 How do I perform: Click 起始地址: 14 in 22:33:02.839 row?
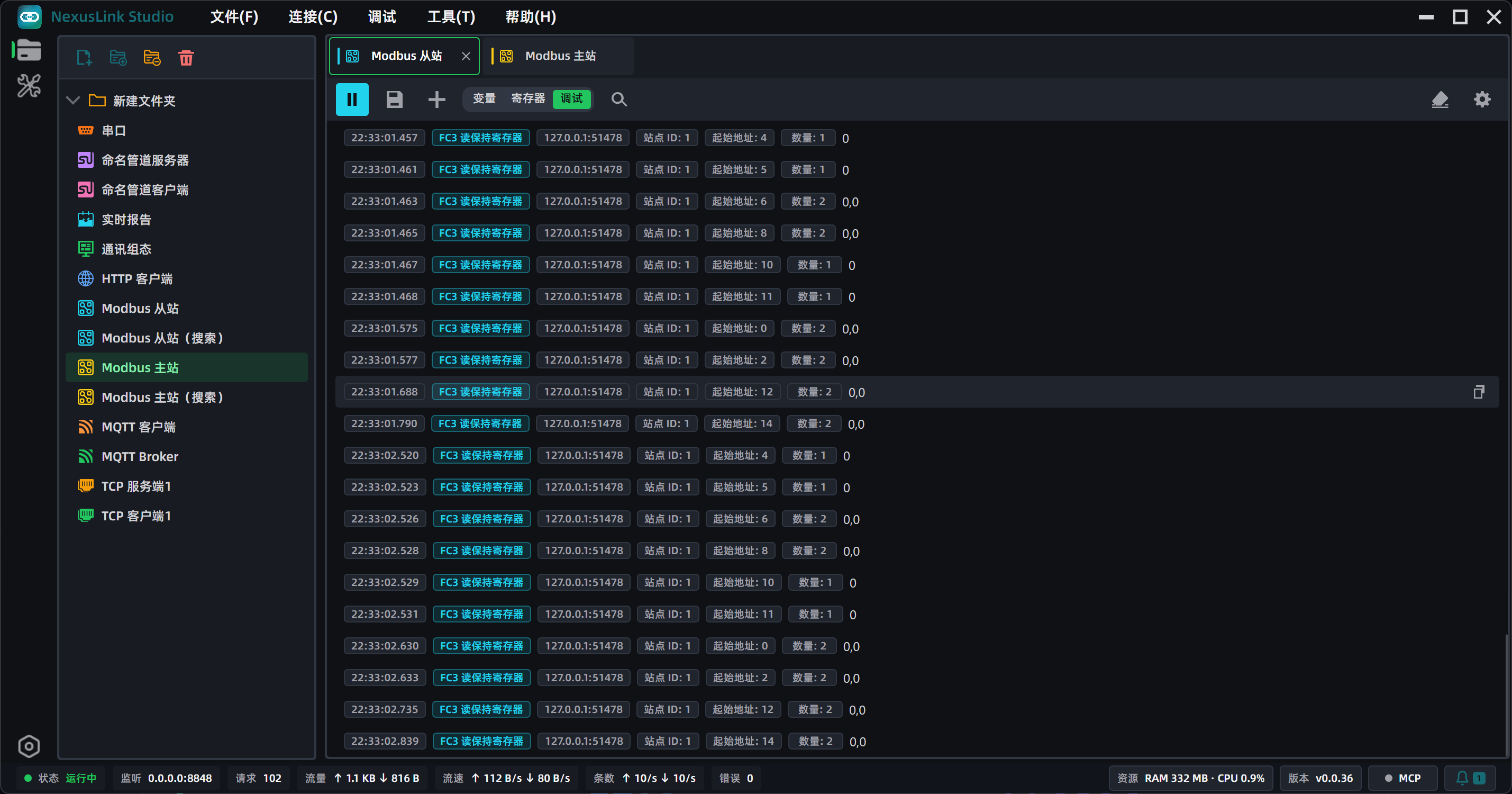pos(743,741)
